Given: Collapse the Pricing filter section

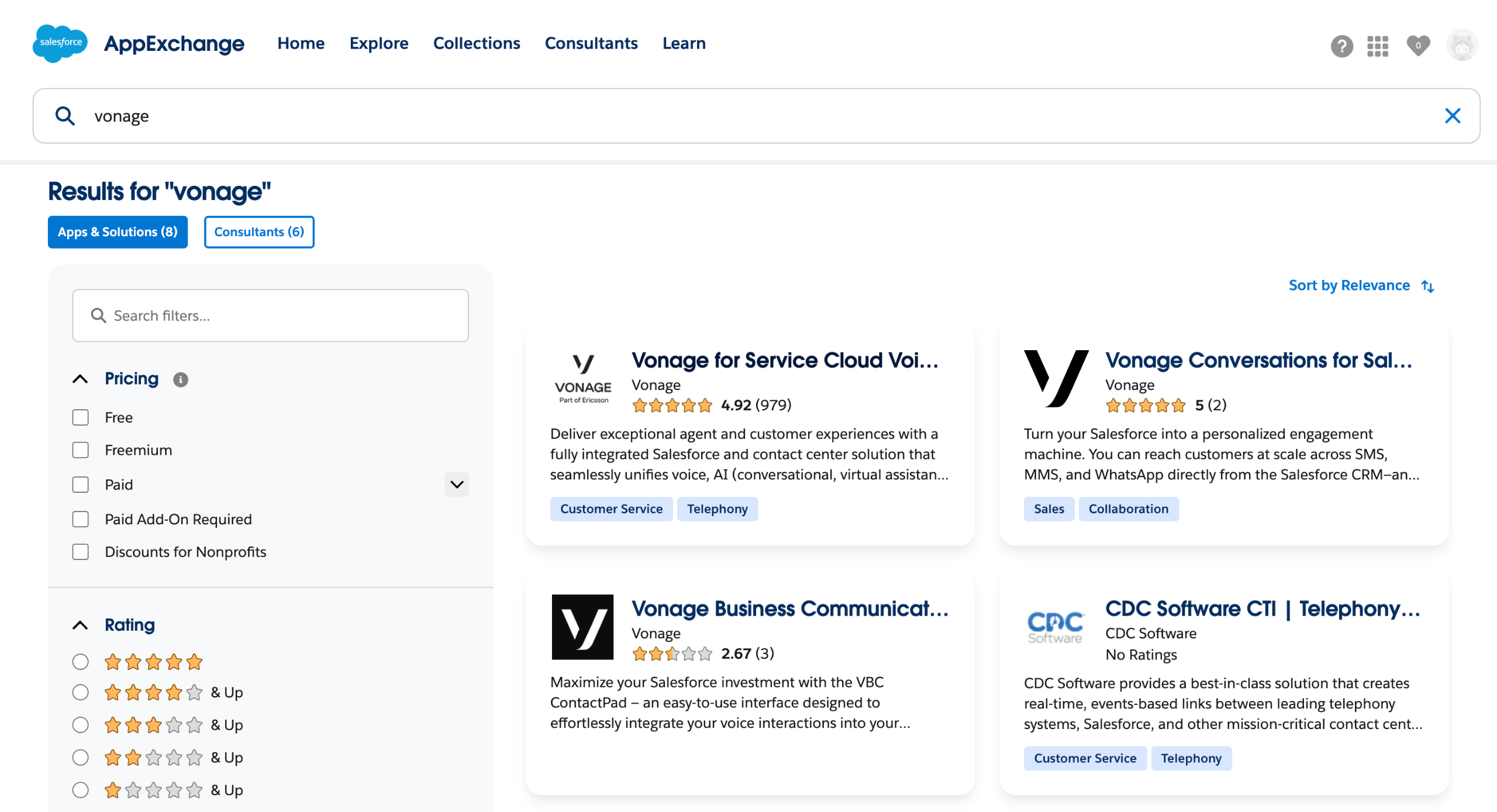Looking at the screenshot, I should click(x=80, y=379).
